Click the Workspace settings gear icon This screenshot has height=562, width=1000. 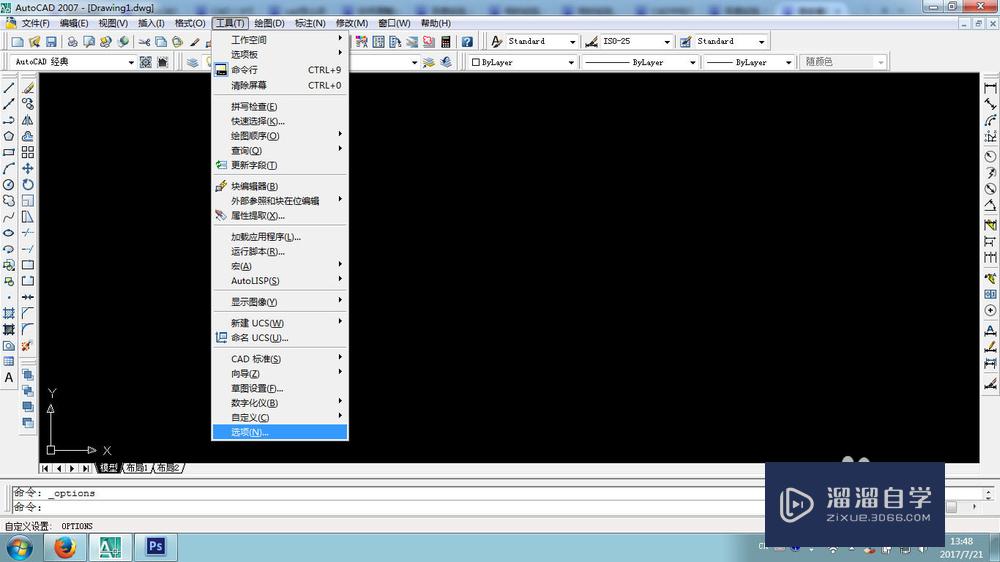coord(145,62)
